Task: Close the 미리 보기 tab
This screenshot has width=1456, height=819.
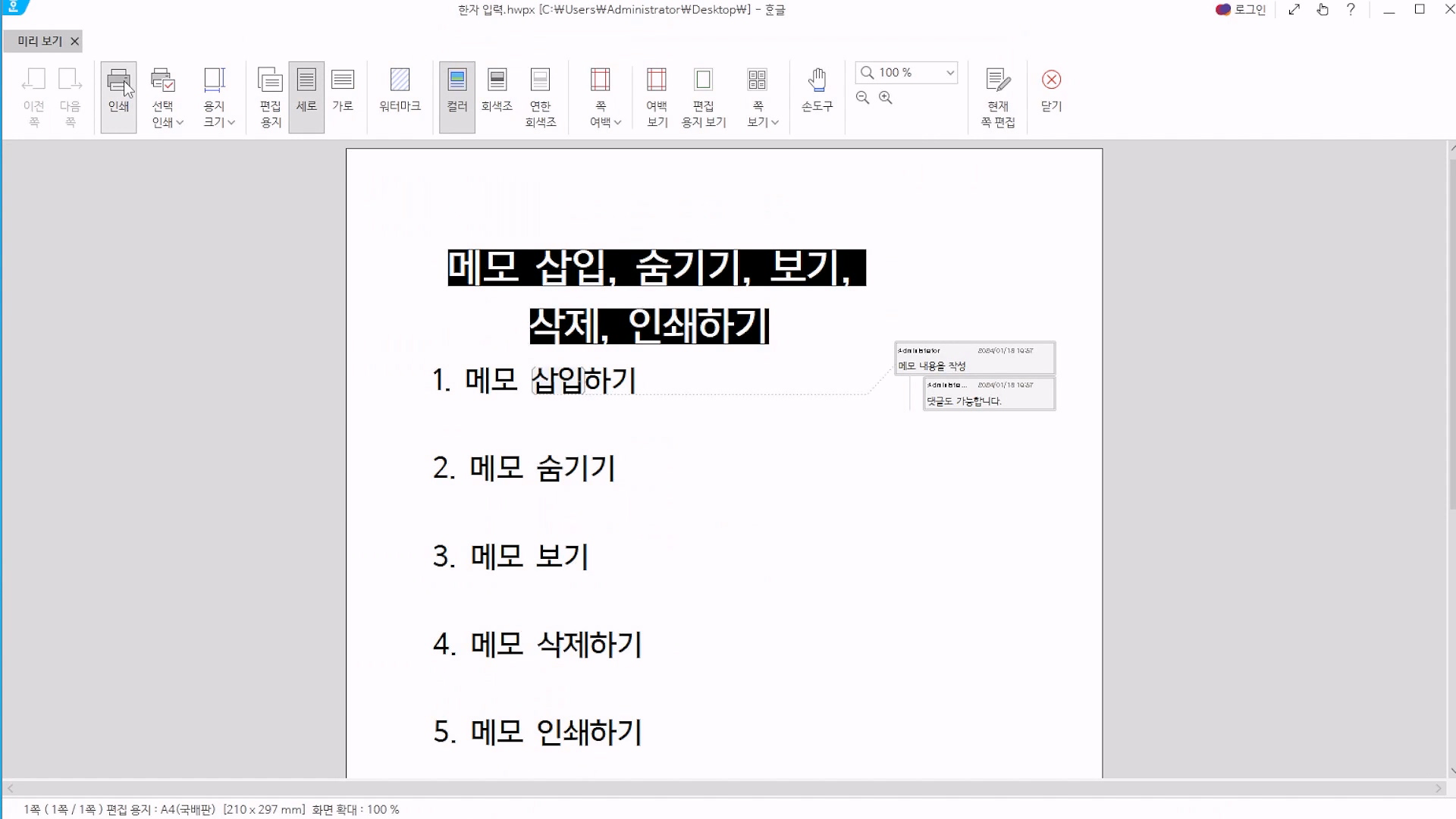Action: point(75,42)
